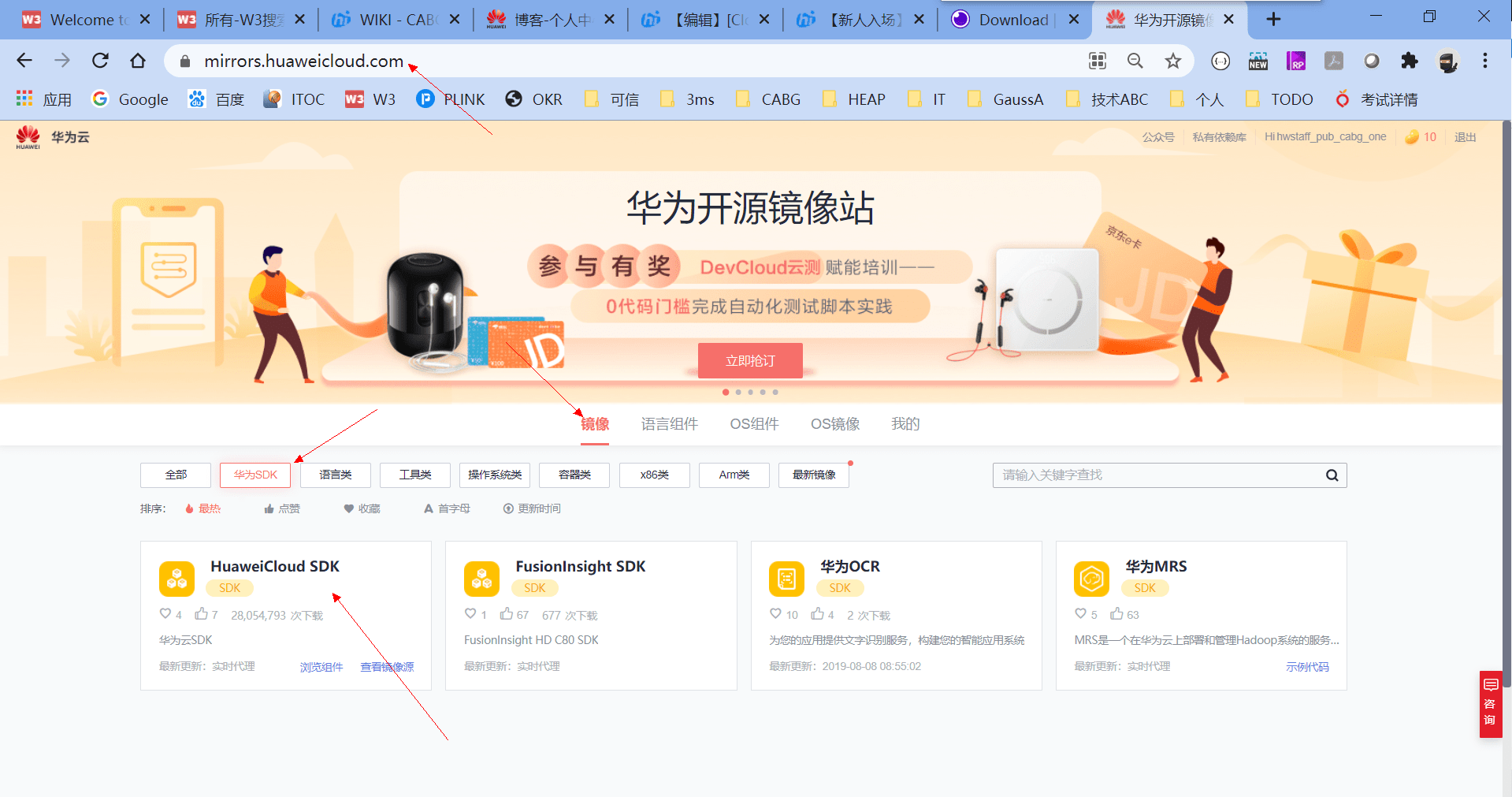Image resolution: width=1512 pixels, height=797 pixels.
Task: Open the 私有依赖库 link
Action: pyautogui.click(x=1220, y=137)
